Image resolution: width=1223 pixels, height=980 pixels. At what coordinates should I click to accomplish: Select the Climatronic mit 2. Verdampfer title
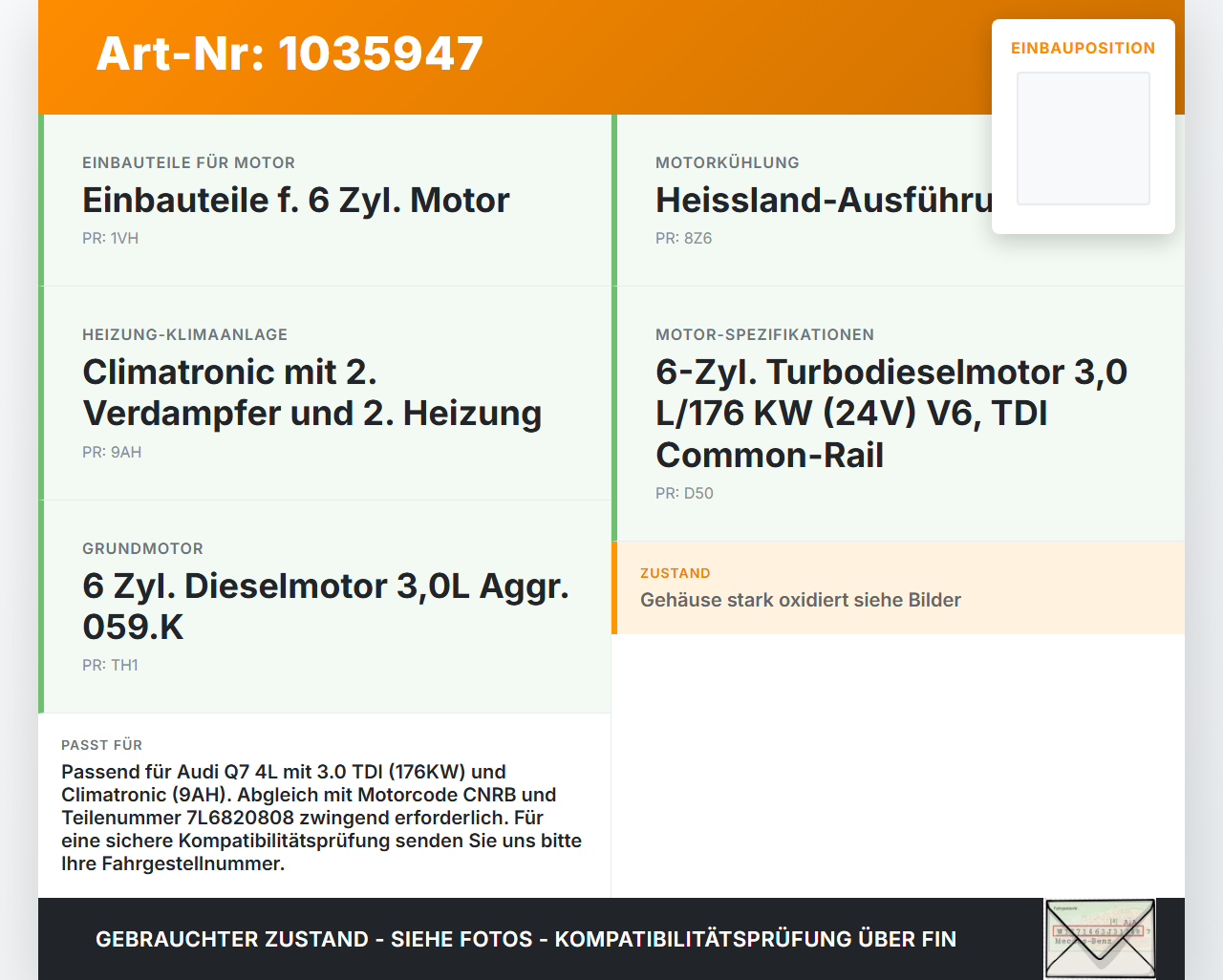(x=312, y=393)
